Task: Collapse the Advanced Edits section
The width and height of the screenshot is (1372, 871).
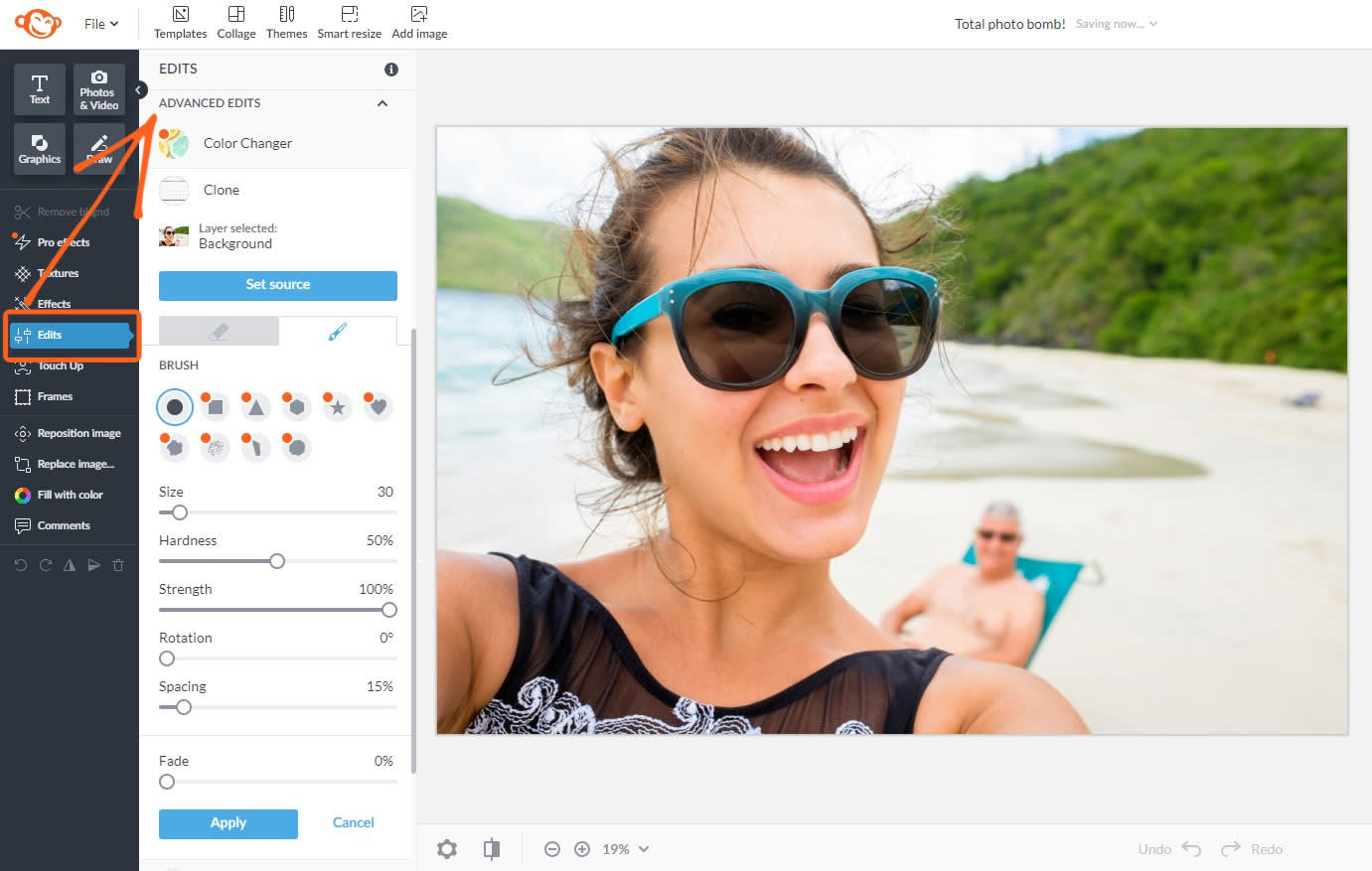Action: (x=382, y=102)
